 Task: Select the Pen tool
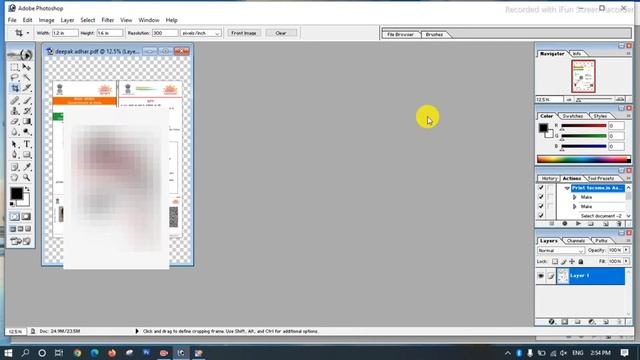(15, 155)
